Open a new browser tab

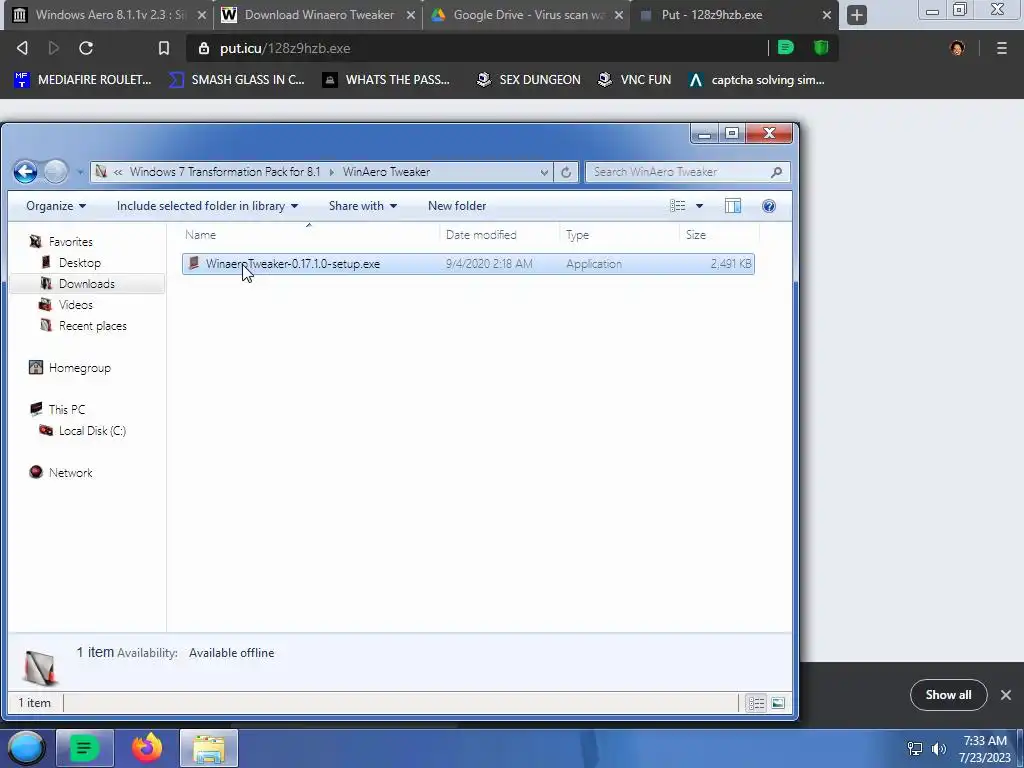click(x=857, y=15)
